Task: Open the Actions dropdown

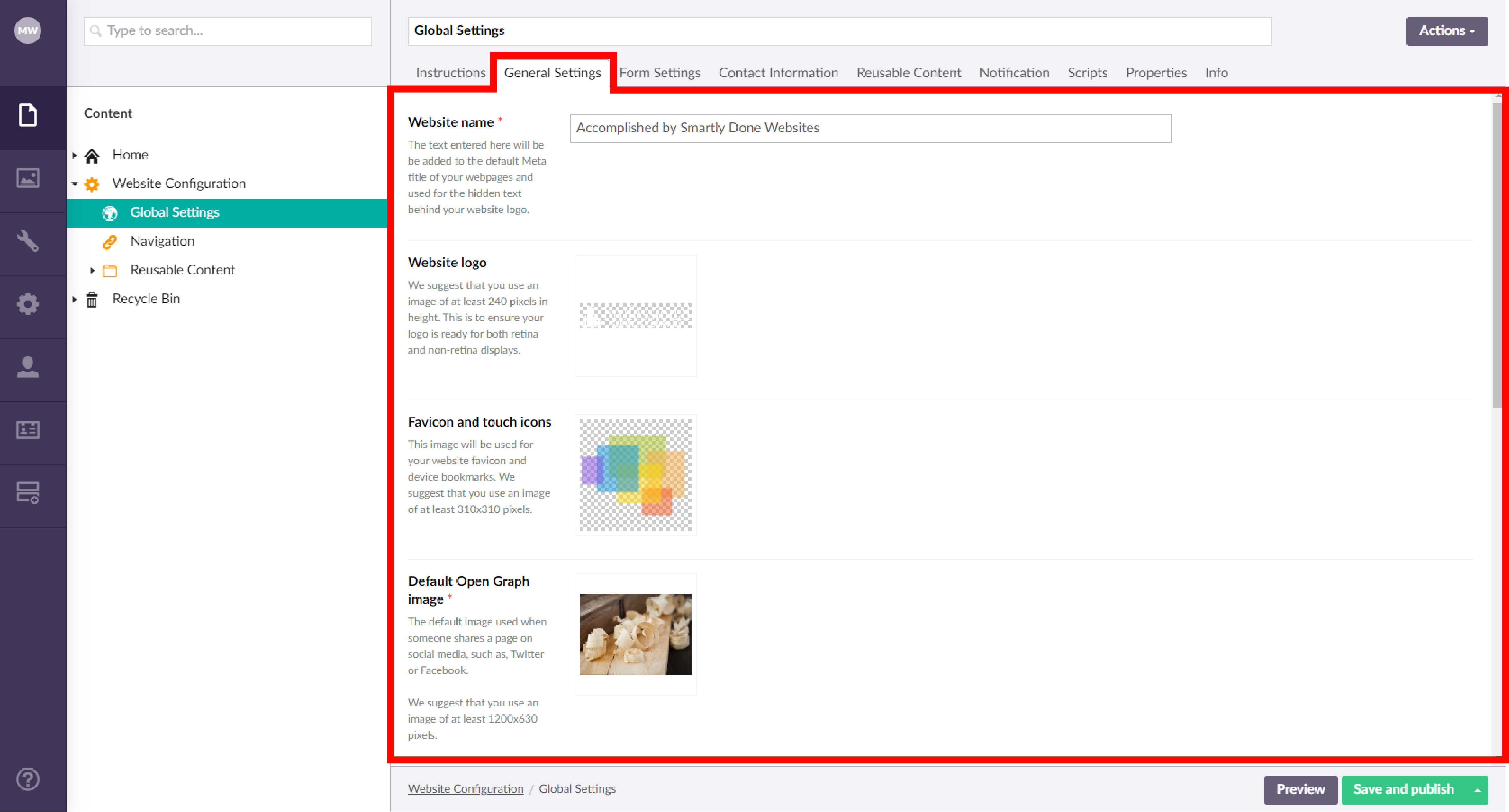Action: 1446,31
